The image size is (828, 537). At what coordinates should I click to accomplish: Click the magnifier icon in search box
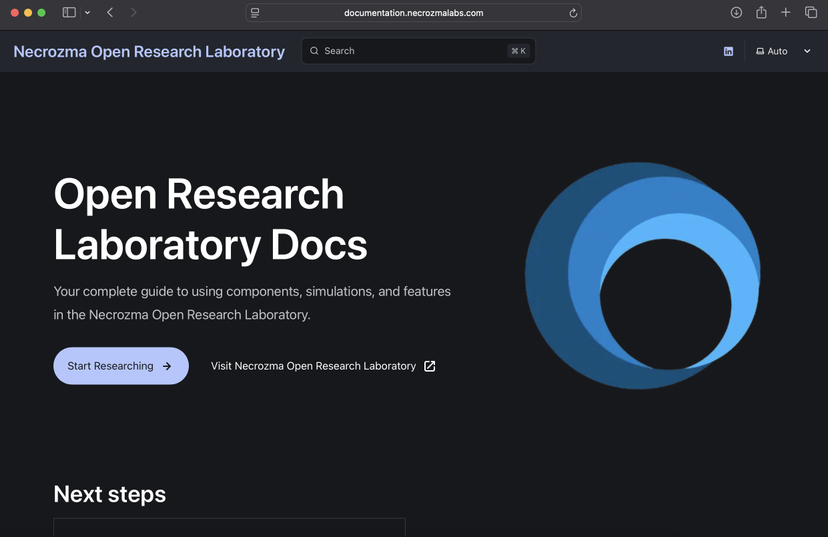click(314, 51)
